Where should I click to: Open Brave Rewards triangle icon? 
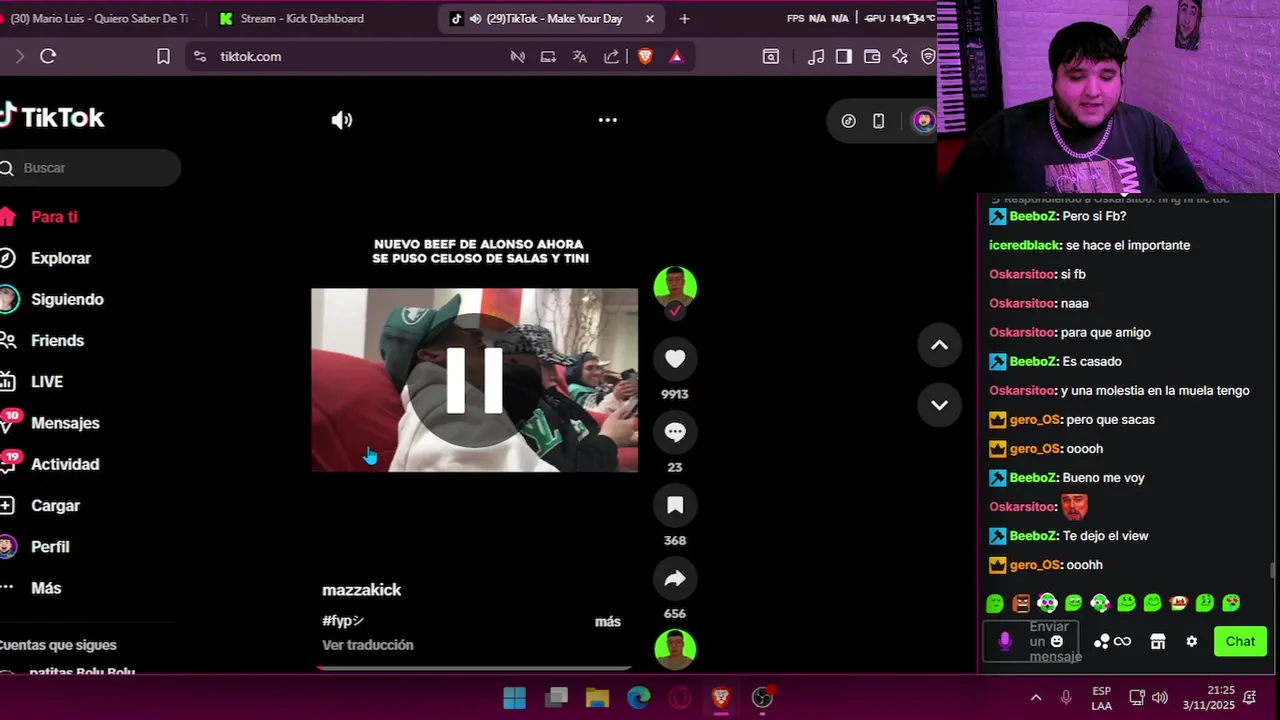(x=676, y=57)
